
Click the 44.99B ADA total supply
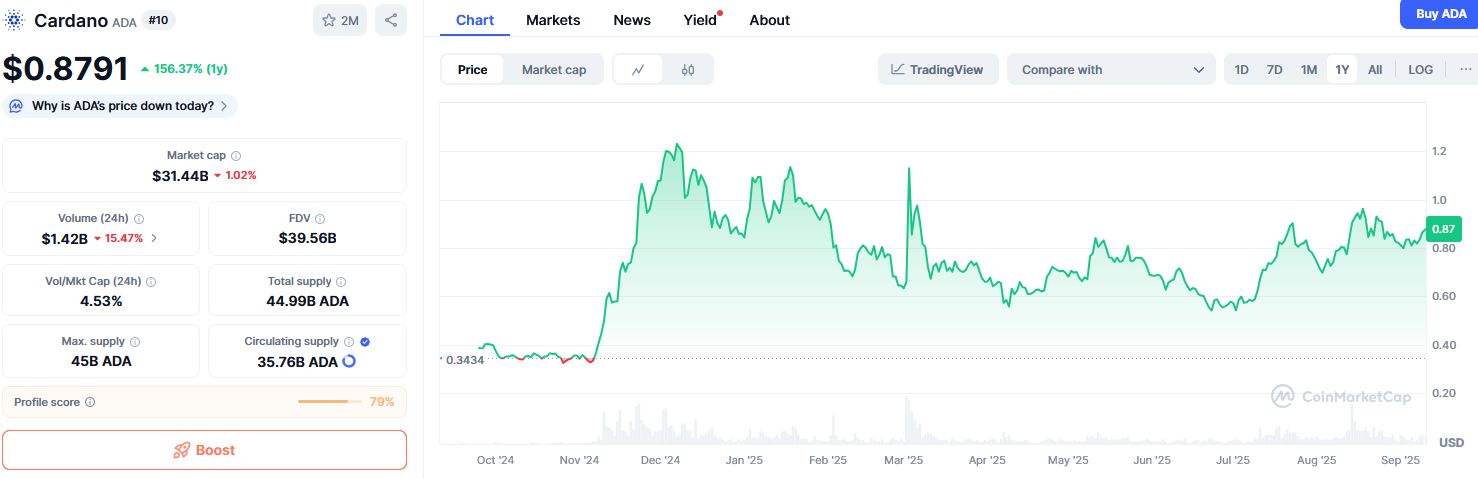point(307,301)
